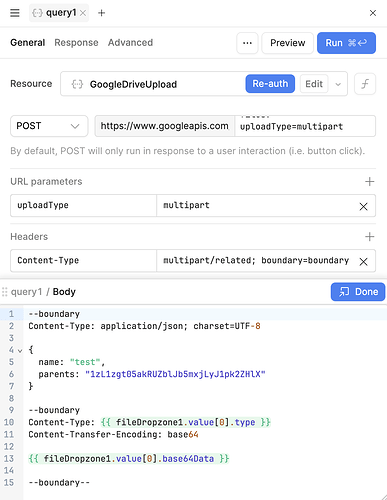Click the application/json Content-Type line

coord(144,326)
